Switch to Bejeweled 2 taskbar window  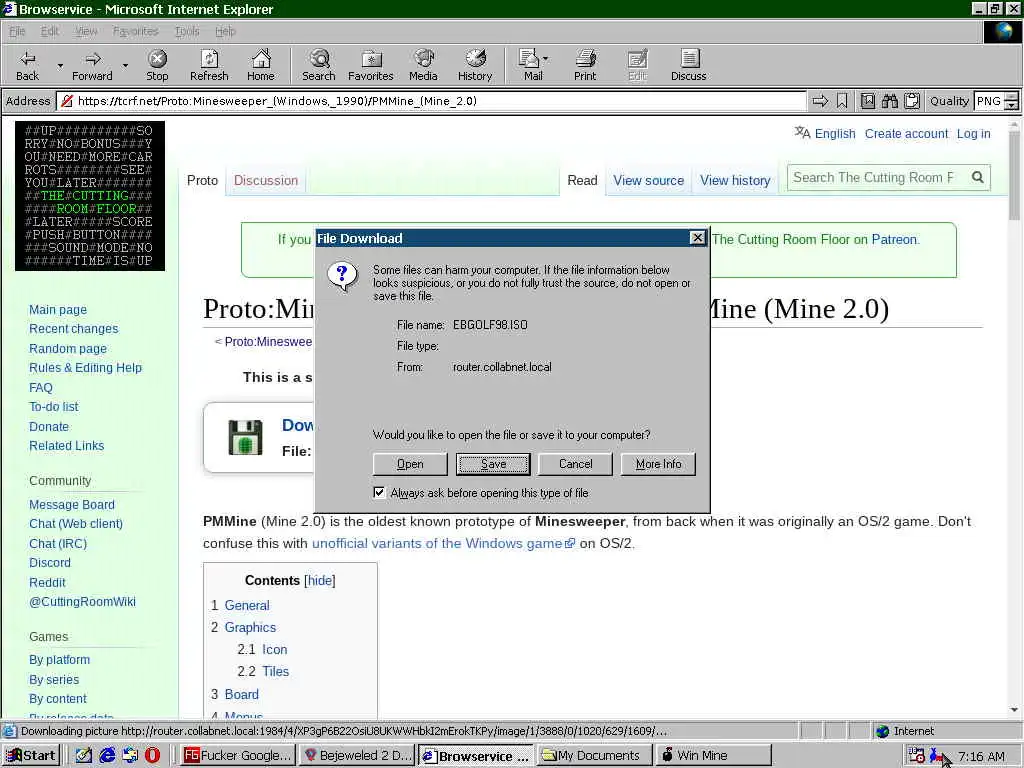[x=357, y=756]
